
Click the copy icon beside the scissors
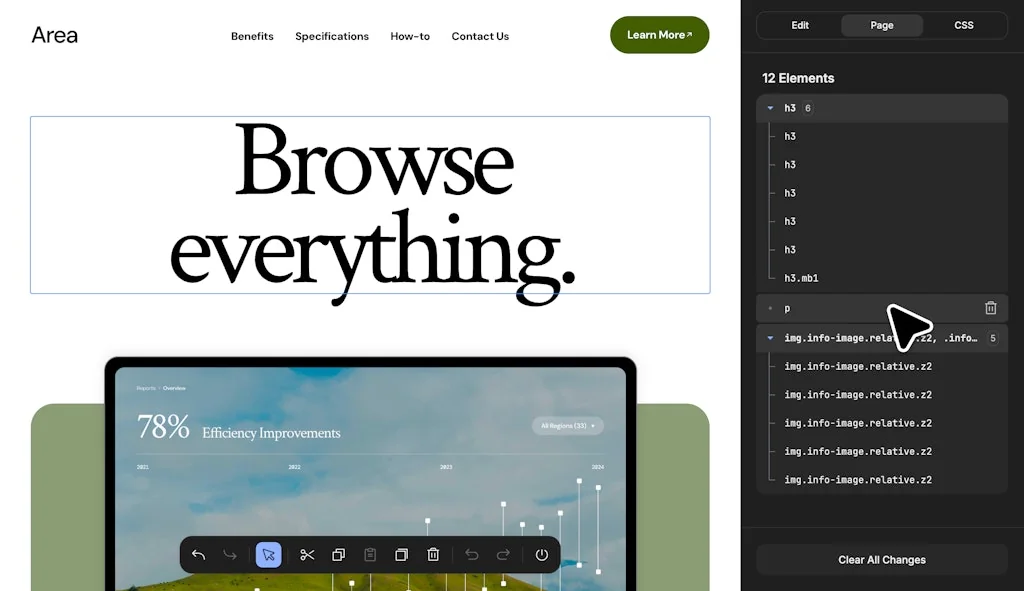338,555
